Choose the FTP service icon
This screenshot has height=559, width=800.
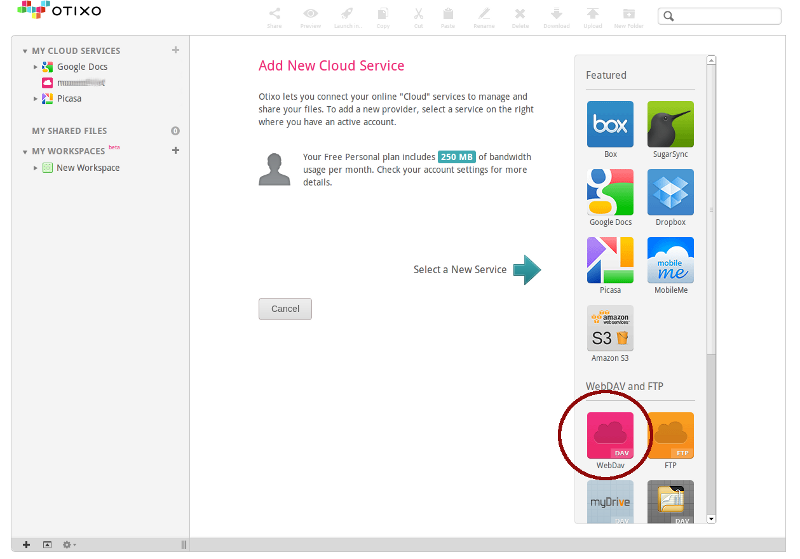[670, 435]
